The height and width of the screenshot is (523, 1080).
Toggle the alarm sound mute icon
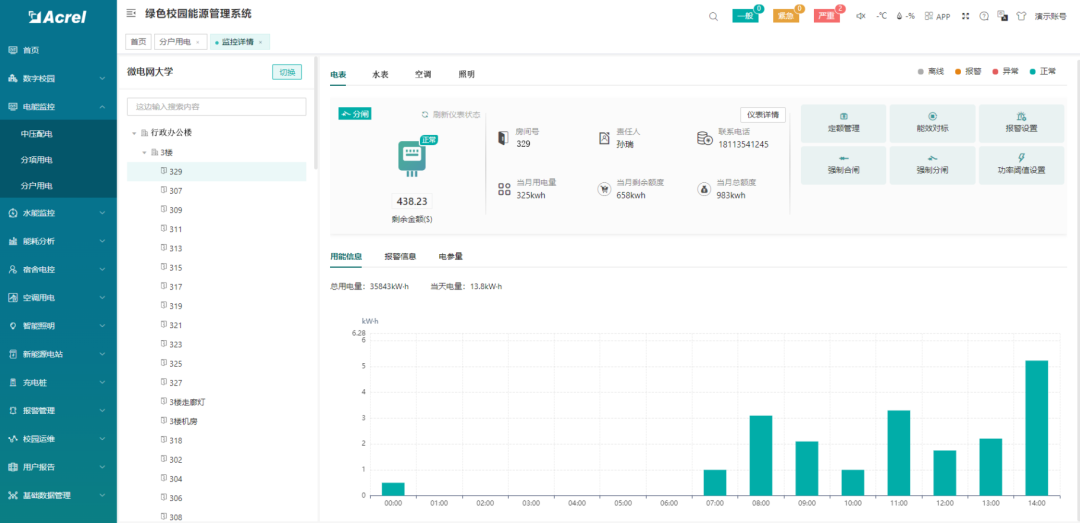[x=860, y=16]
